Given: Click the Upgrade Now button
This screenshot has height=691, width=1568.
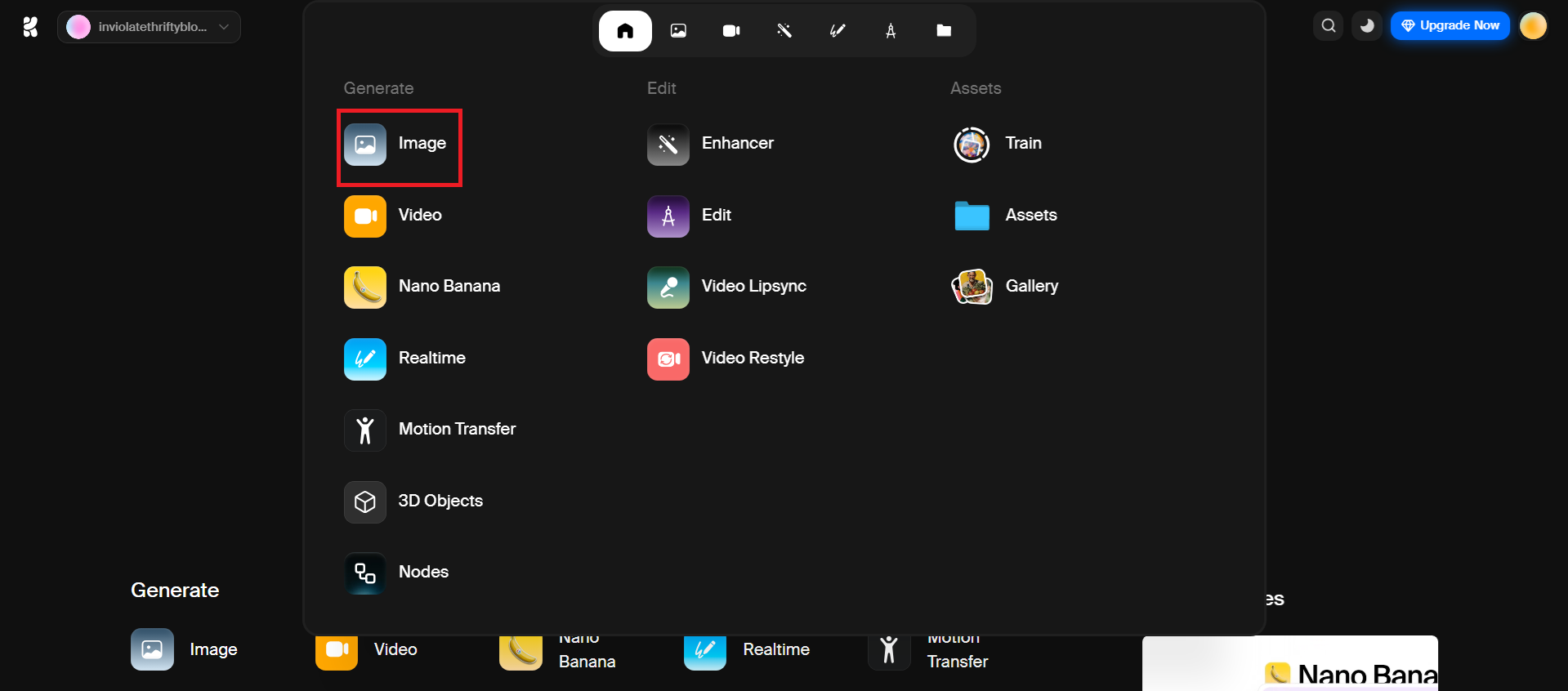Looking at the screenshot, I should pyautogui.click(x=1450, y=26).
